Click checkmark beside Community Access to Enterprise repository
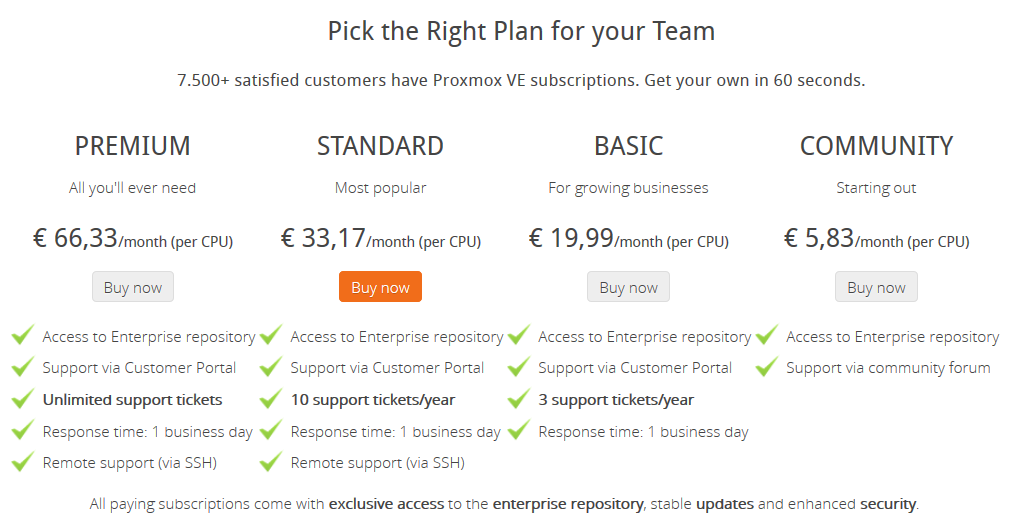This screenshot has height=522, width=1016. pos(767,335)
